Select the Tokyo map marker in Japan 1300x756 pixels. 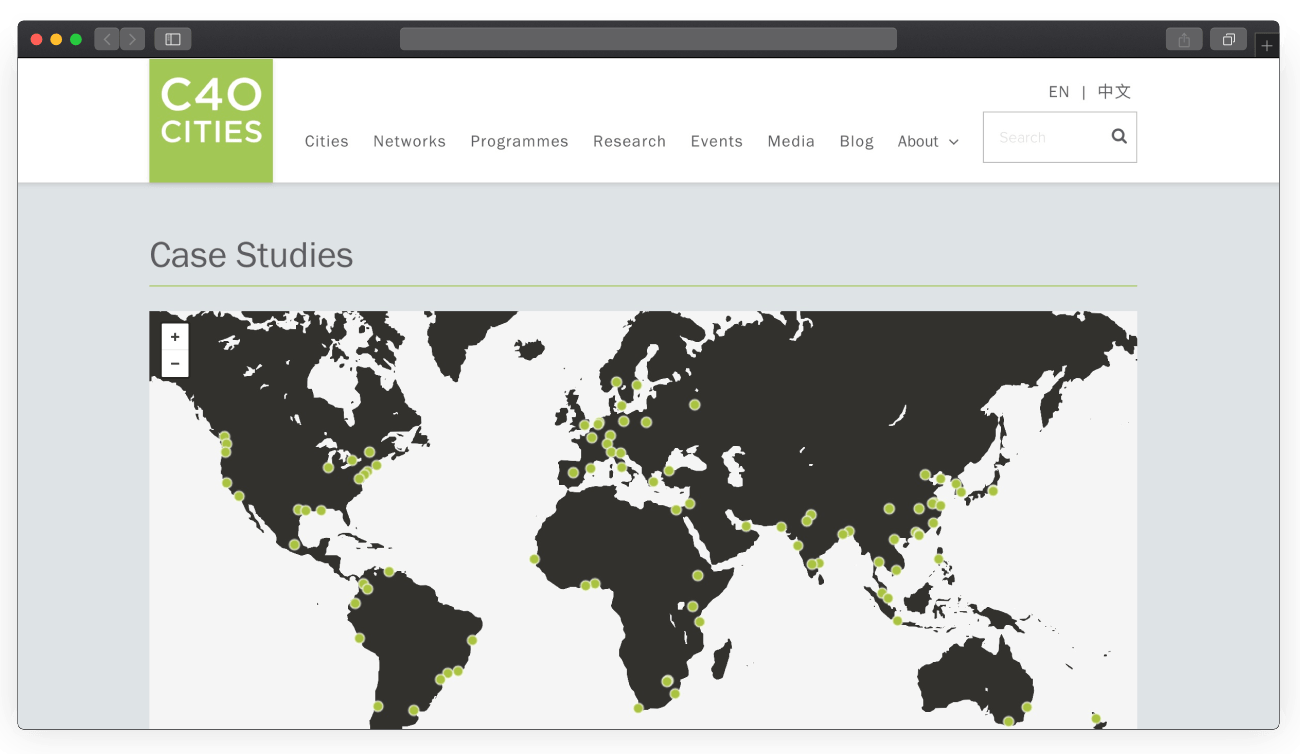pos(993,491)
